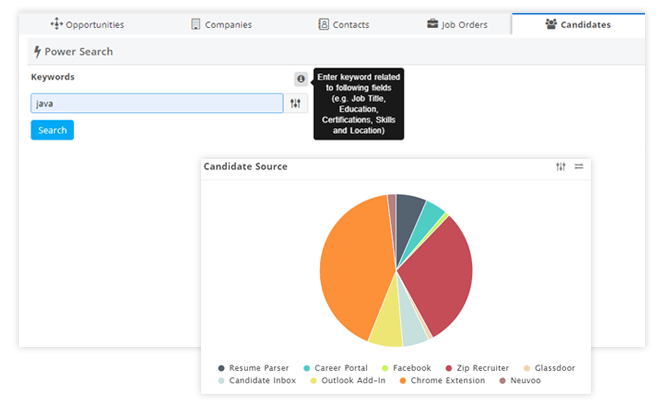This screenshot has width=670, height=400.
Task: Toggle Candidate Inbox legend item
Action: (x=257, y=380)
